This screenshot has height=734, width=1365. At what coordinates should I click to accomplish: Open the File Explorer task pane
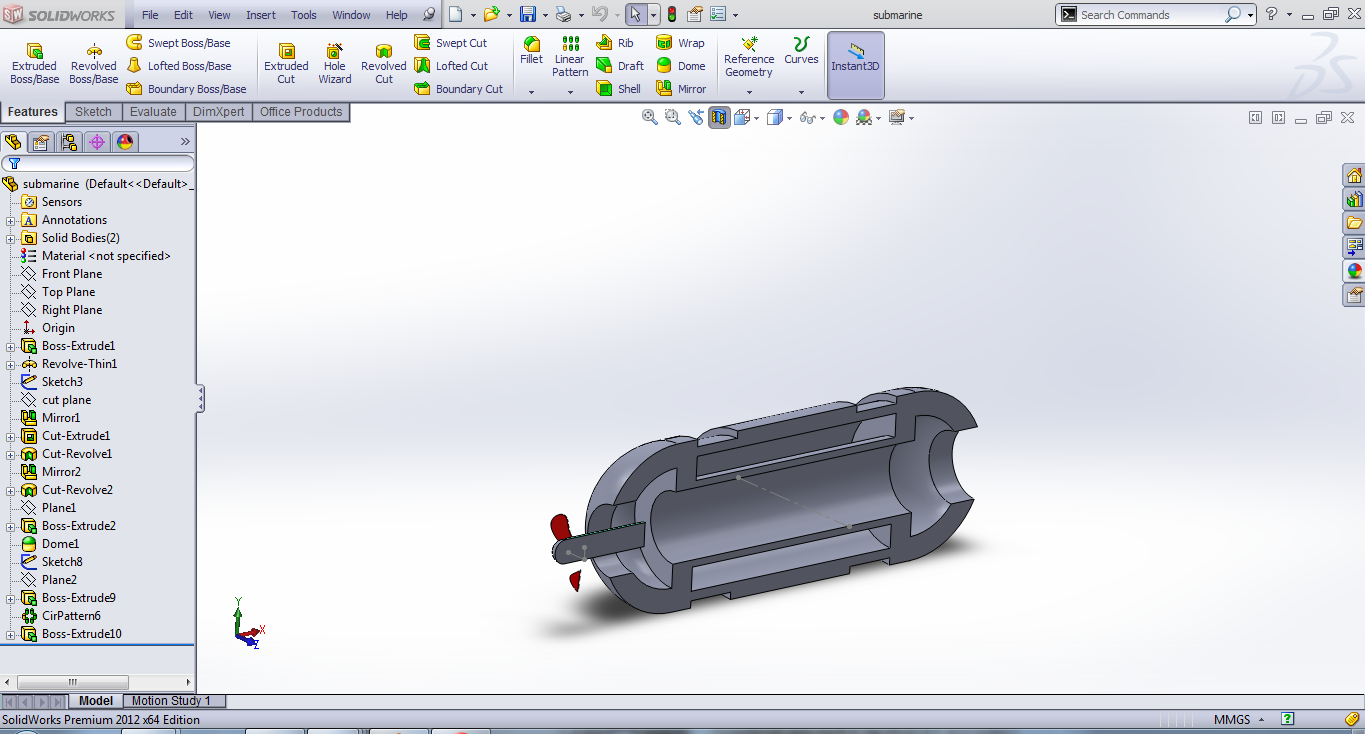click(x=1354, y=222)
